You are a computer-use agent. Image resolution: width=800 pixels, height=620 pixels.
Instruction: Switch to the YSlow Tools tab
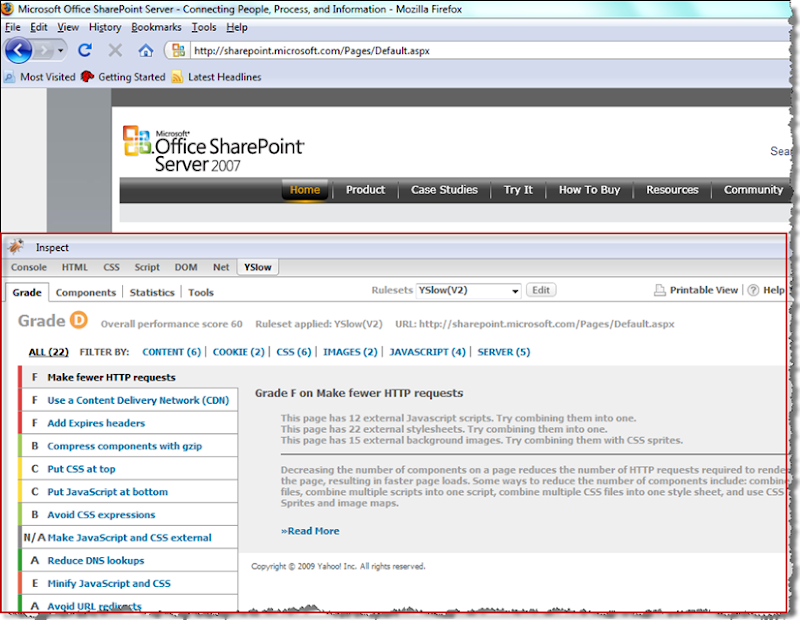201,292
